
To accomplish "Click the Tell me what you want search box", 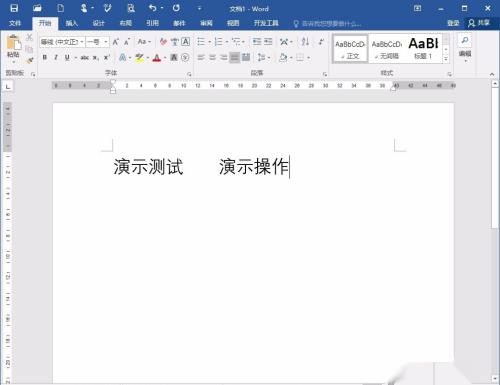I will [x=327, y=23].
